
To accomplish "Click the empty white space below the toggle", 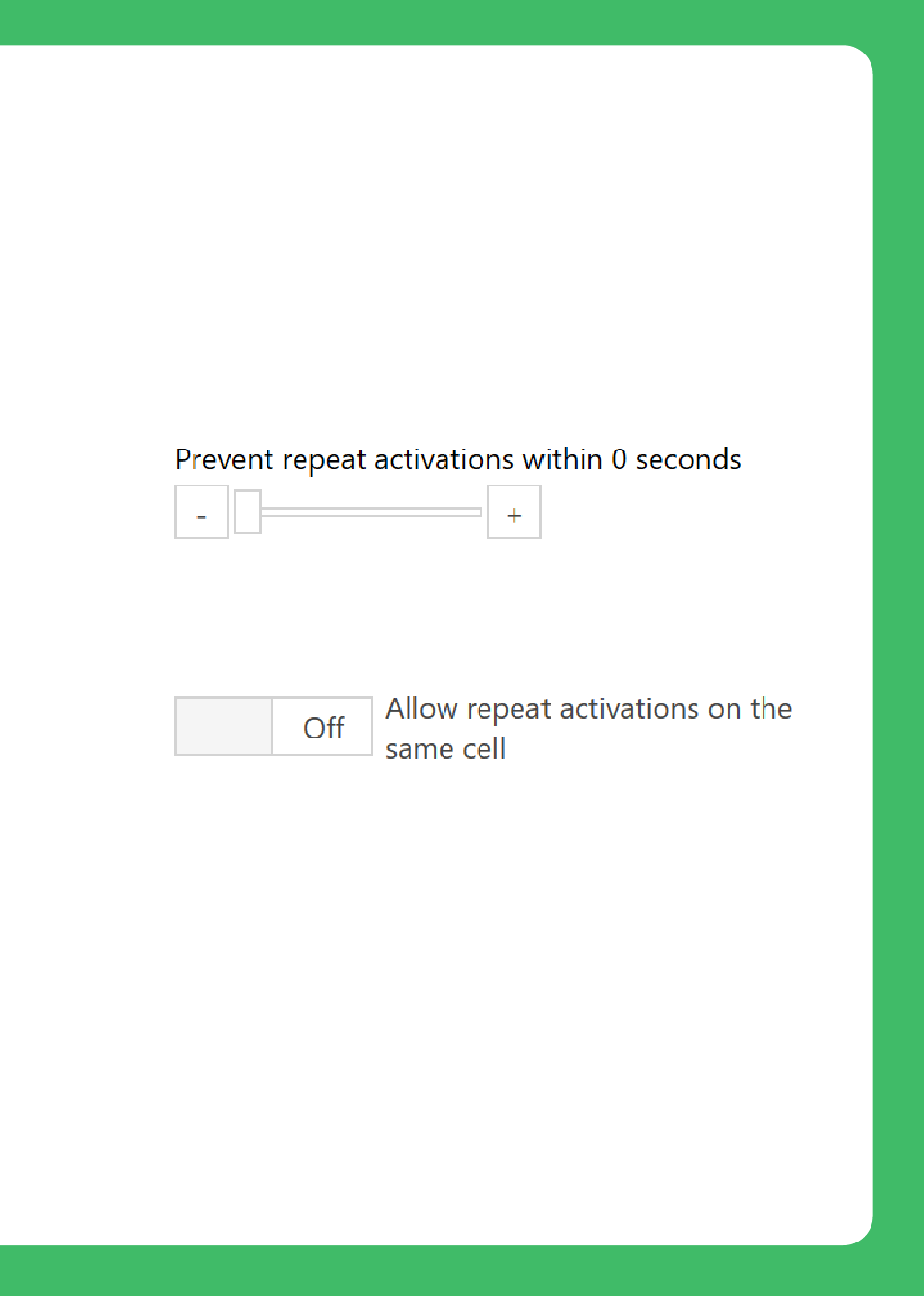I will [x=438, y=1002].
